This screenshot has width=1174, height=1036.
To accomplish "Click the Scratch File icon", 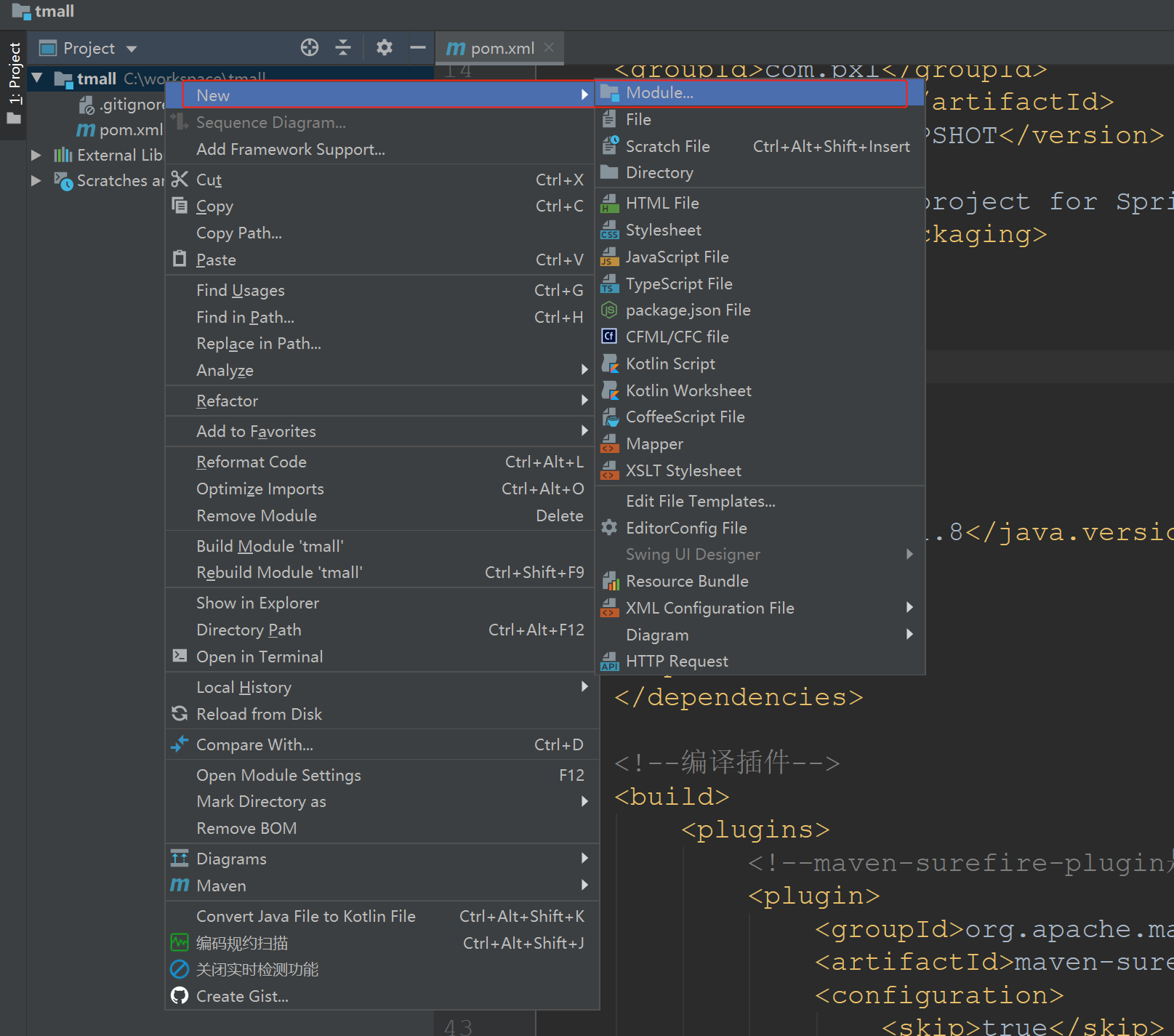I will [x=610, y=145].
